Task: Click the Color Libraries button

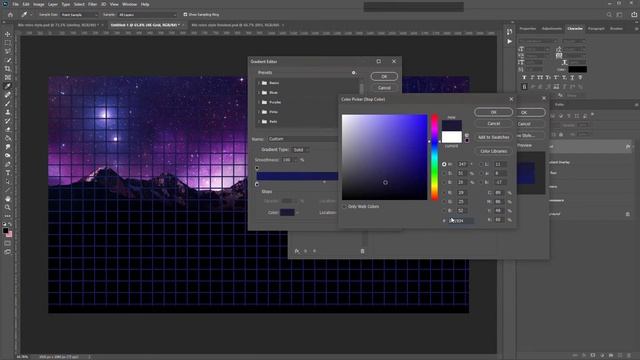Action: [x=493, y=151]
